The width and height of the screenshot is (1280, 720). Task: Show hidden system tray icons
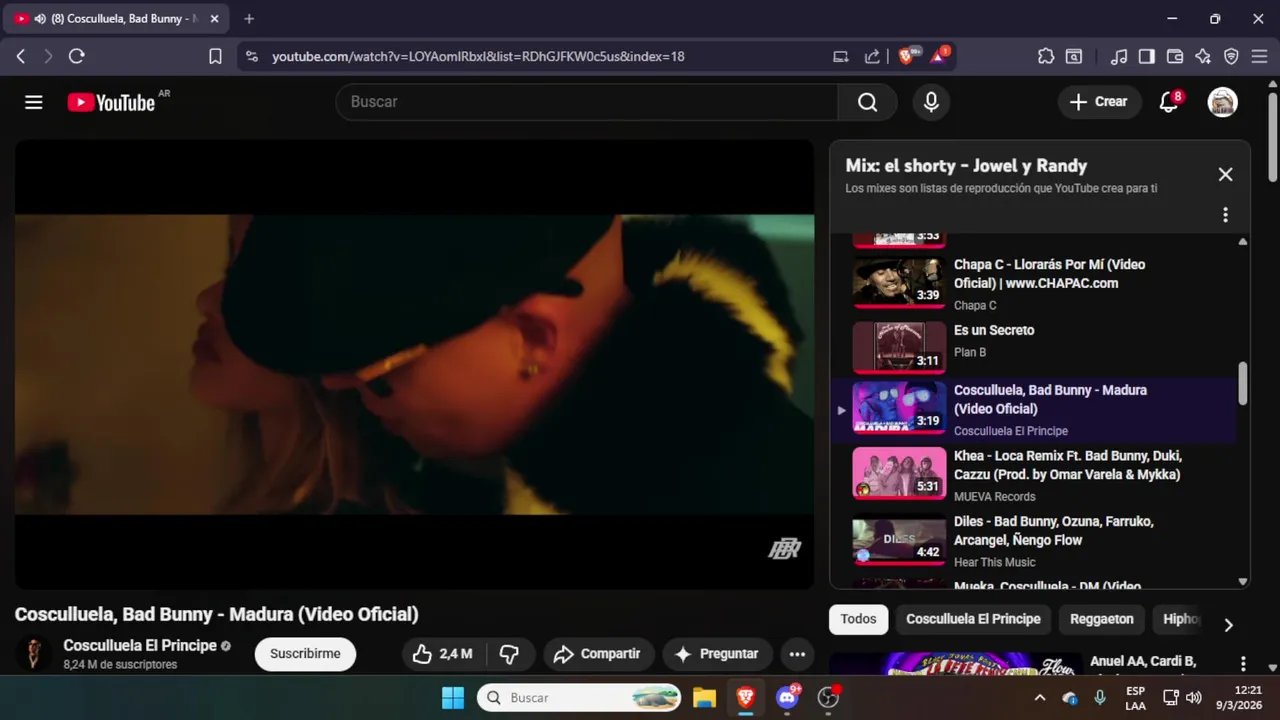(1039, 697)
